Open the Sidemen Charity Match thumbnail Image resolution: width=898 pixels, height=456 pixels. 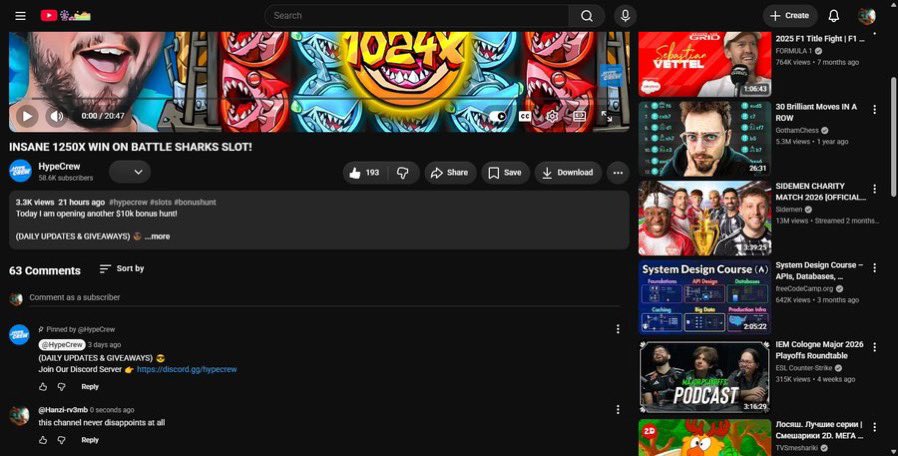(704, 218)
